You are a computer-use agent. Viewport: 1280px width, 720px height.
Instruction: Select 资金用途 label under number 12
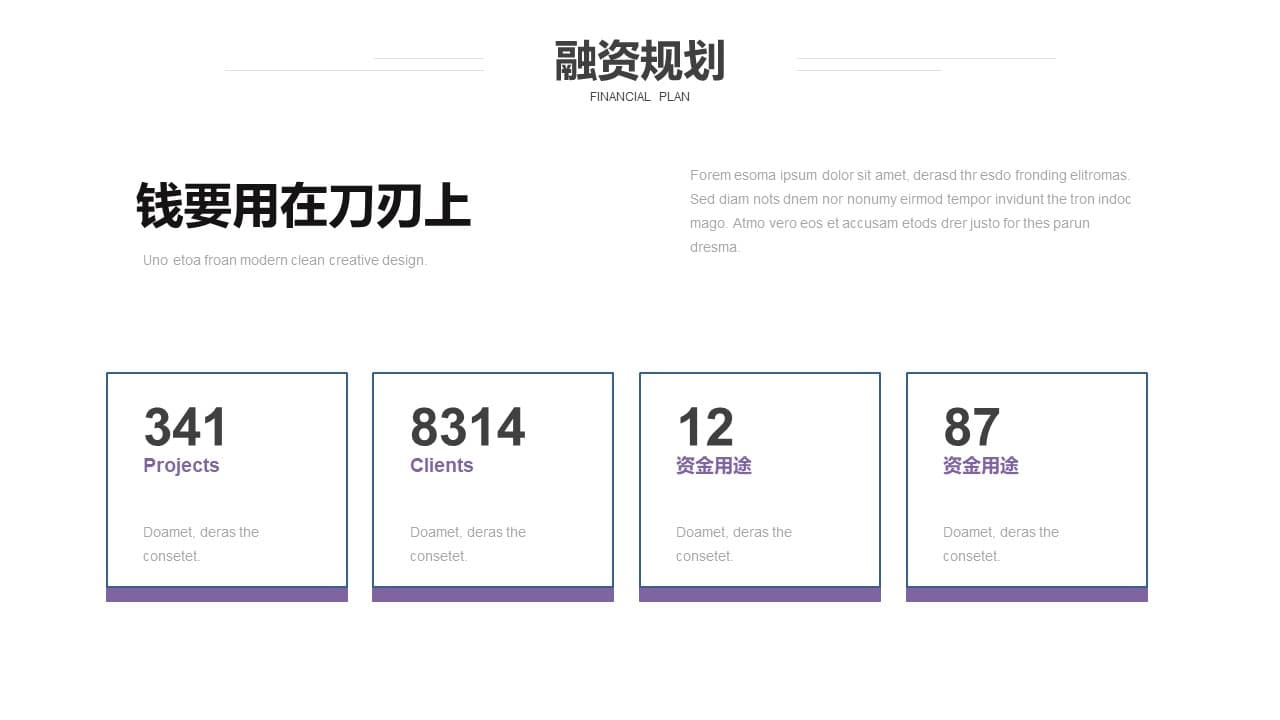click(x=714, y=465)
